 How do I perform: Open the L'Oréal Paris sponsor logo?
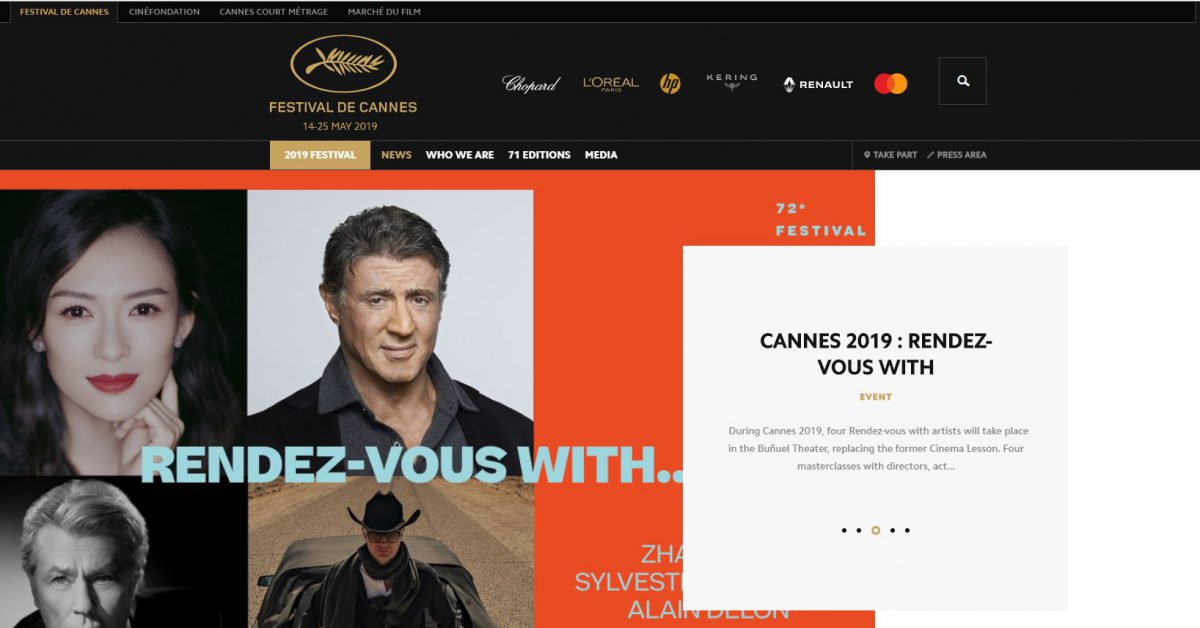click(x=610, y=84)
